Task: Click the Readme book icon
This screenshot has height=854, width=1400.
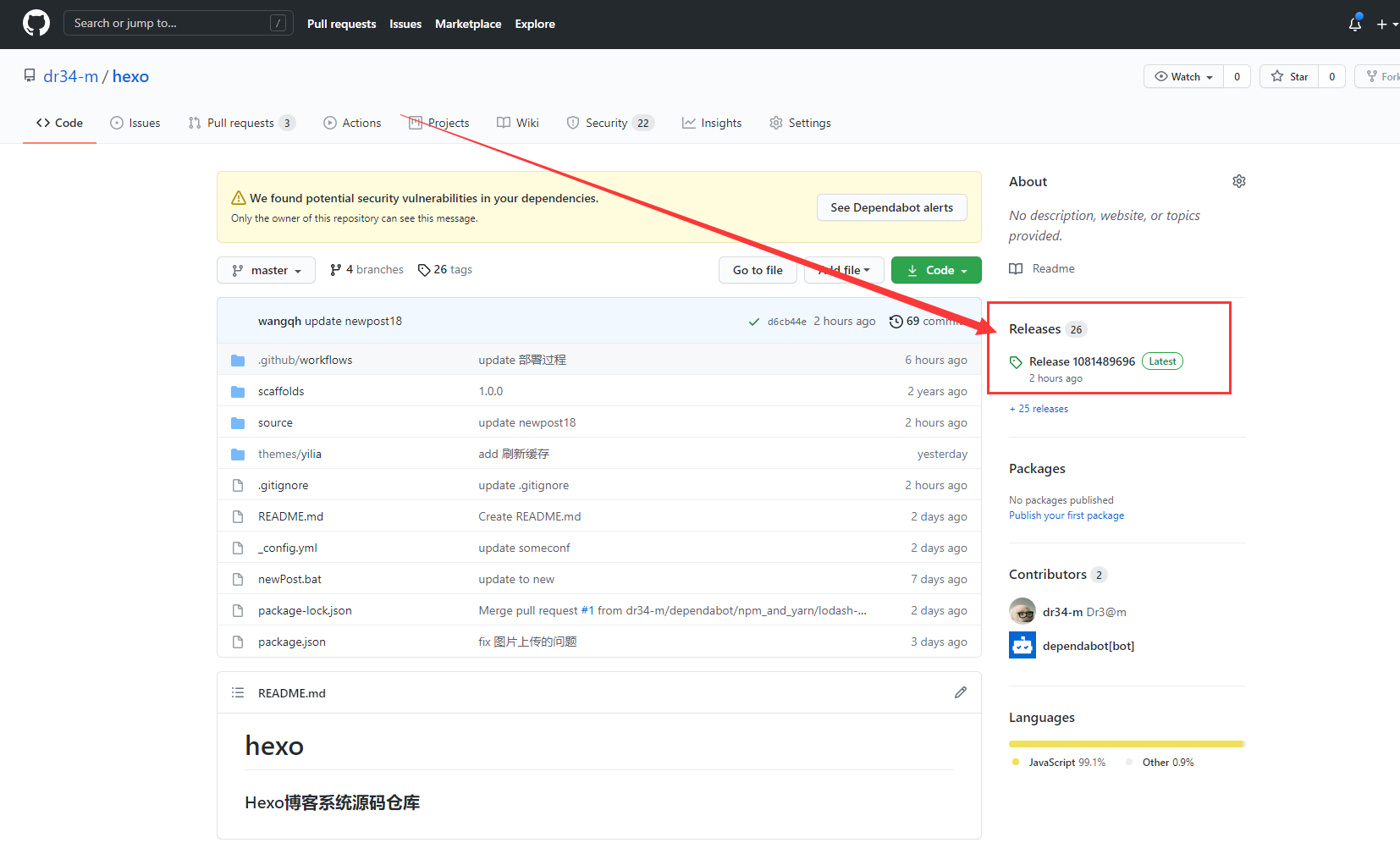Action: [x=1016, y=268]
